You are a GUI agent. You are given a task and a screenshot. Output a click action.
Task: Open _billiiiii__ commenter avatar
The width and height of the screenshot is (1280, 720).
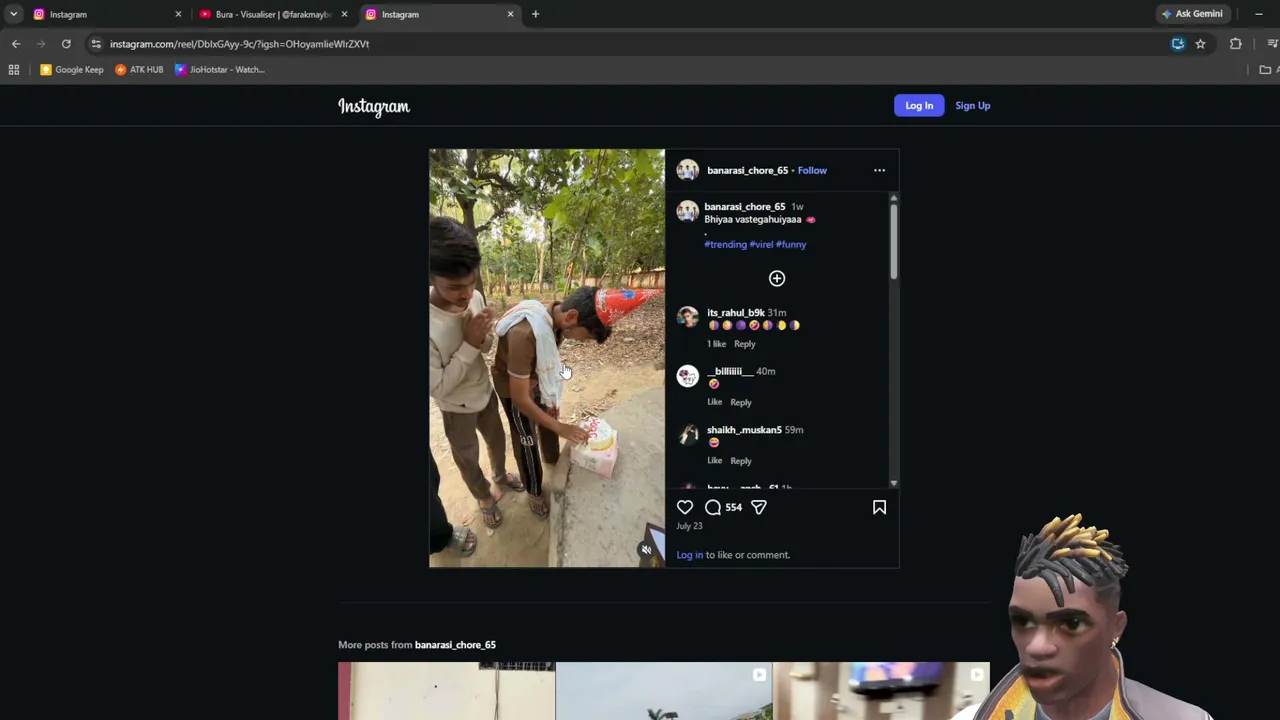[688, 376]
